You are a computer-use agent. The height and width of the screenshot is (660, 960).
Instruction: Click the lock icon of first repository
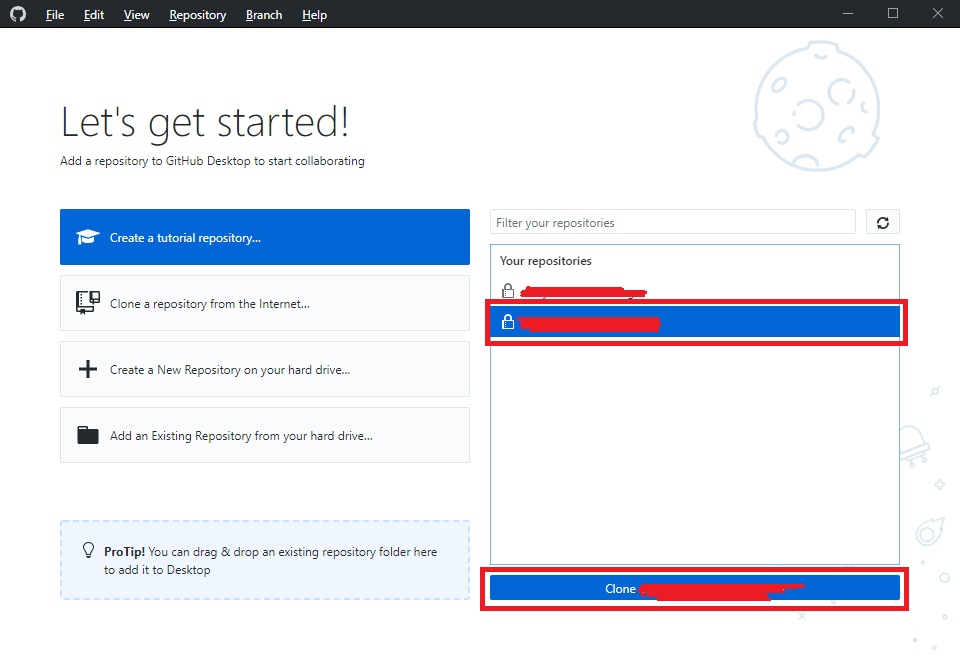pyautogui.click(x=508, y=291)
